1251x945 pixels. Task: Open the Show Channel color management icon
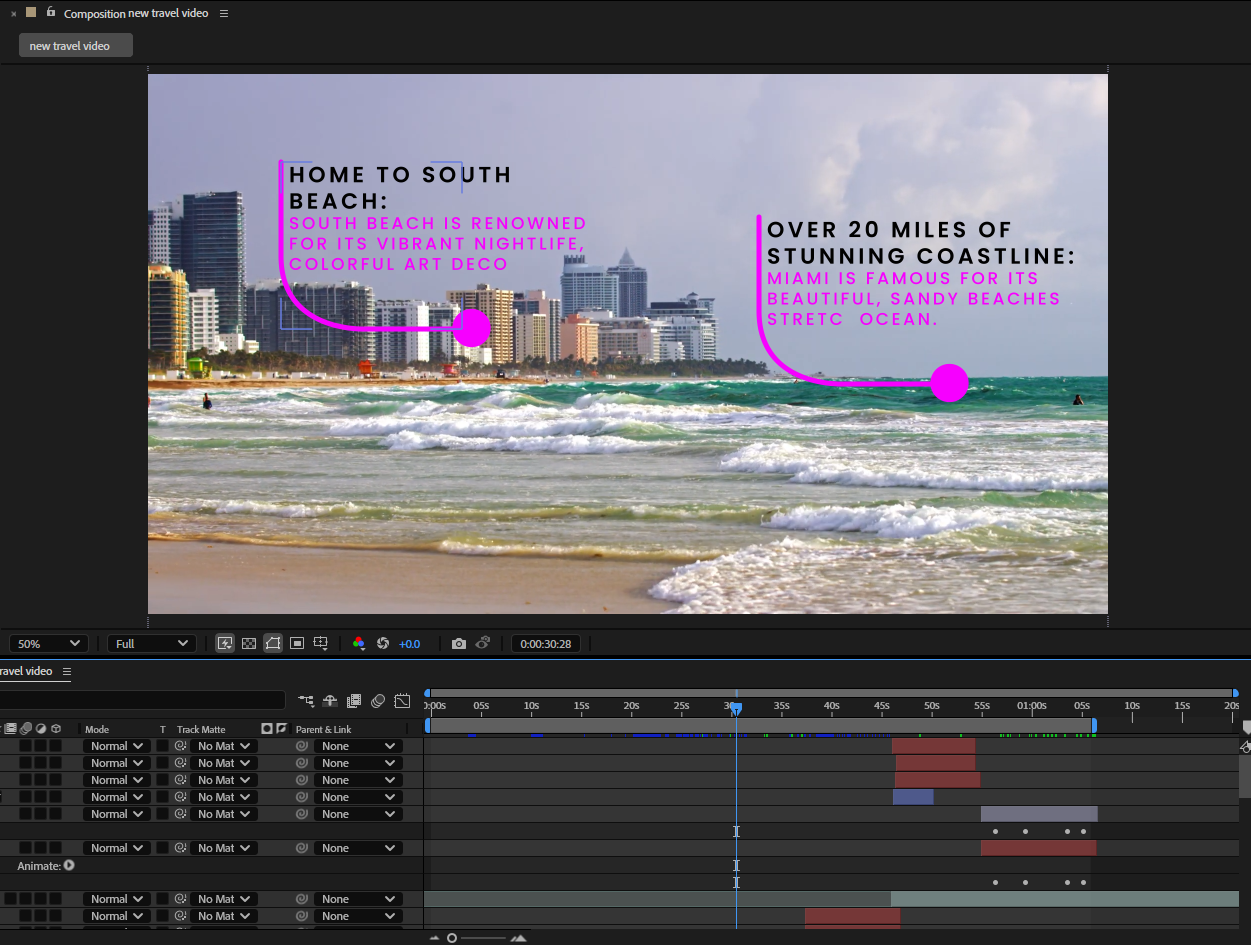pos(359,644)
